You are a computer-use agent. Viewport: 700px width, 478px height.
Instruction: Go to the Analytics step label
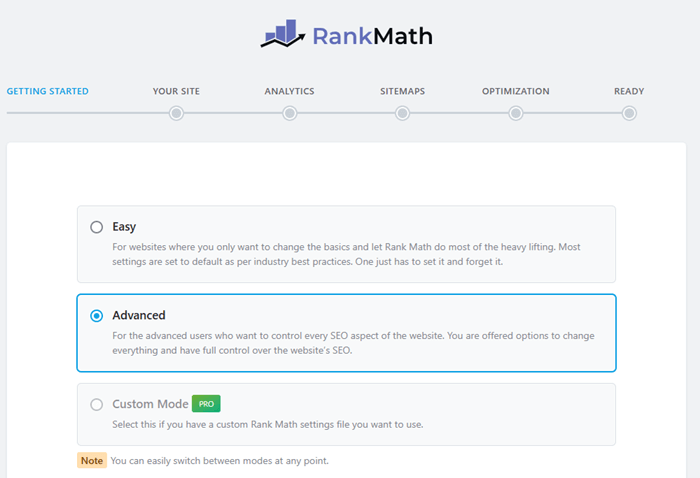click(x=289, y=91)
